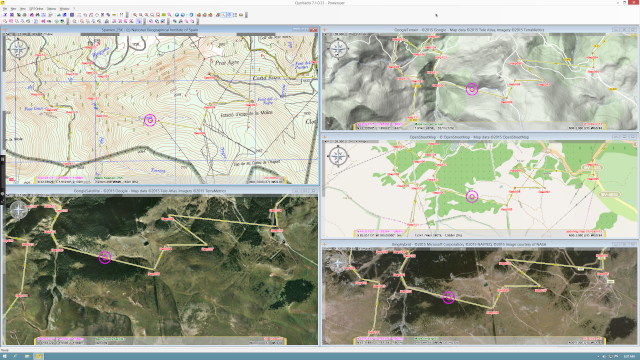Image resolution: width=640 pixels, height=360 pixels.
Task: Open the Window menu
Action: pyautogui.click(x=64, y=9)
